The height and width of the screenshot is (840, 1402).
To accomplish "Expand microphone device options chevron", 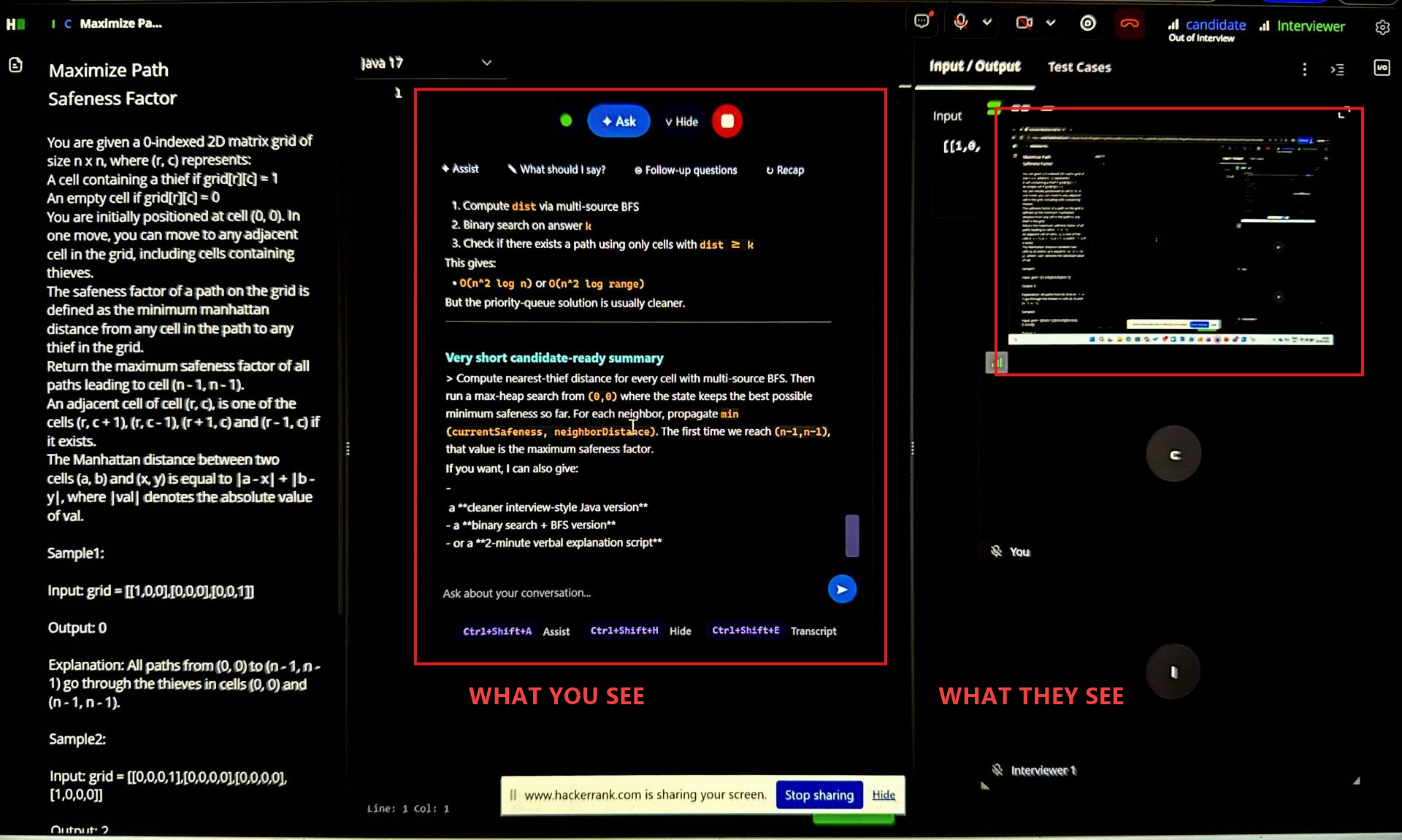I will [987, 23].
